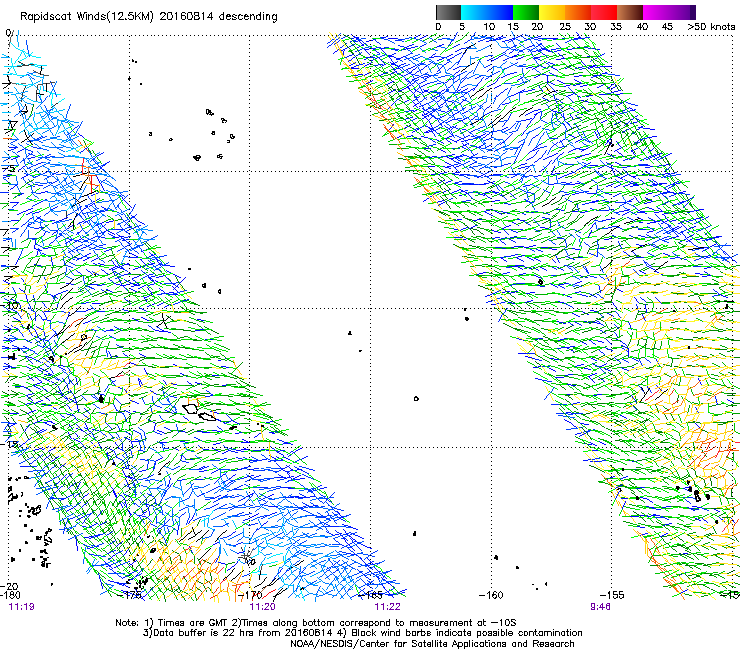
Task: Click the "-10" latitude label on left axis
Action: [x=11, y=305]
